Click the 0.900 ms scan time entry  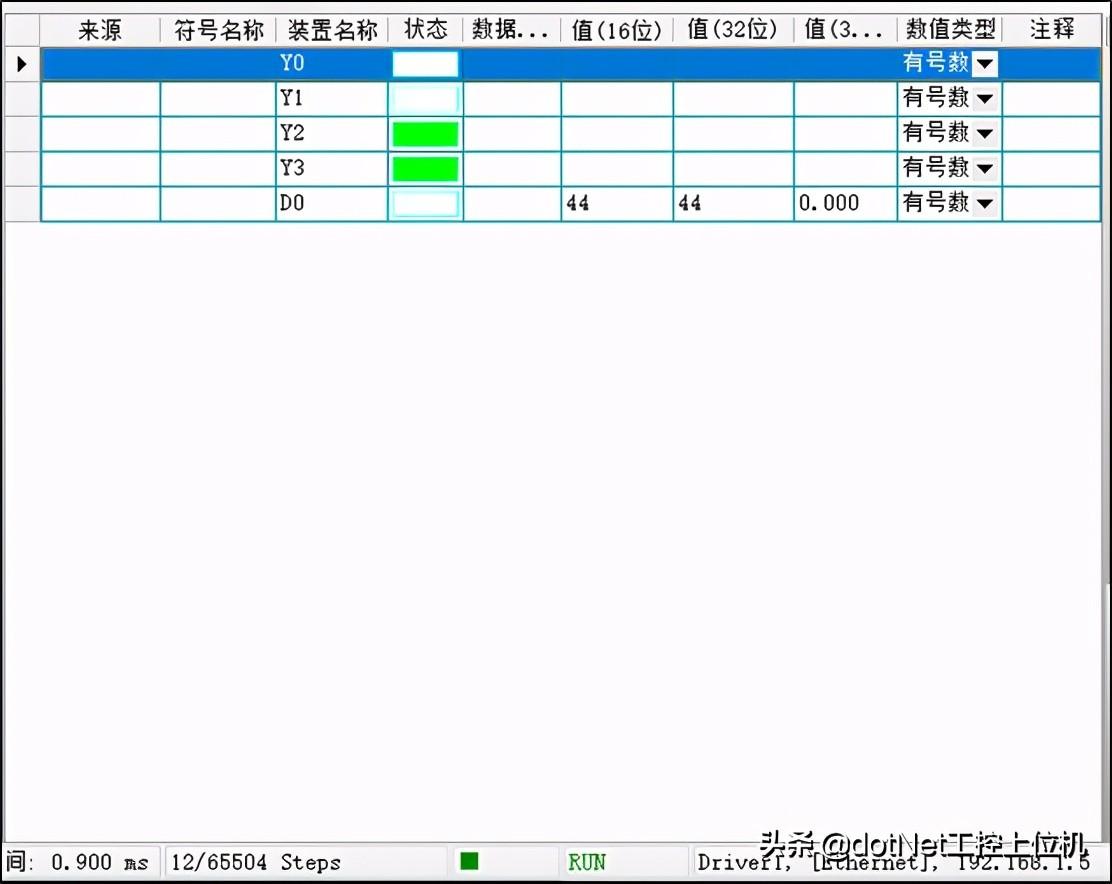(99, 862)
